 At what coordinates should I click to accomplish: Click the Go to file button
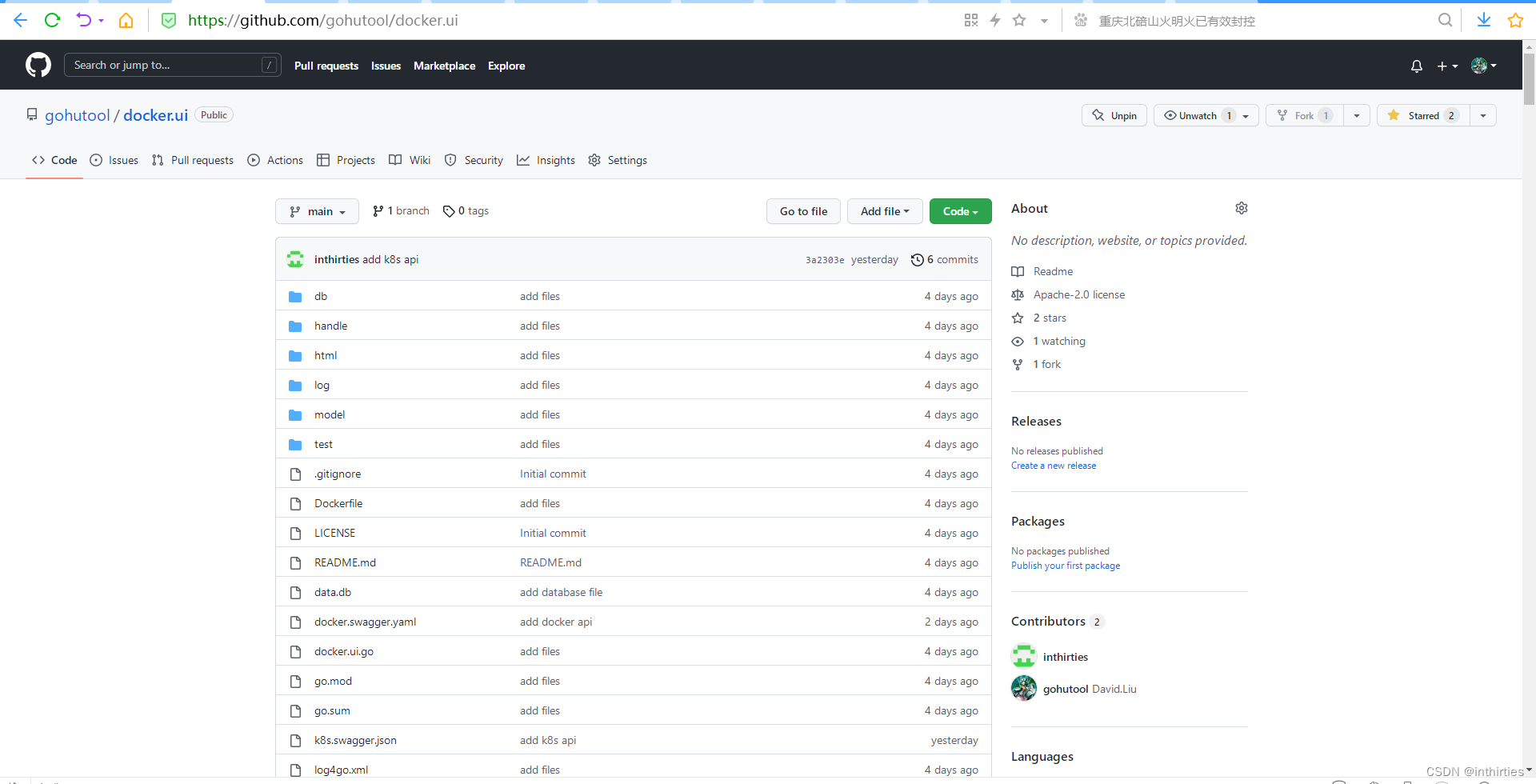click(x=804, y=211)
